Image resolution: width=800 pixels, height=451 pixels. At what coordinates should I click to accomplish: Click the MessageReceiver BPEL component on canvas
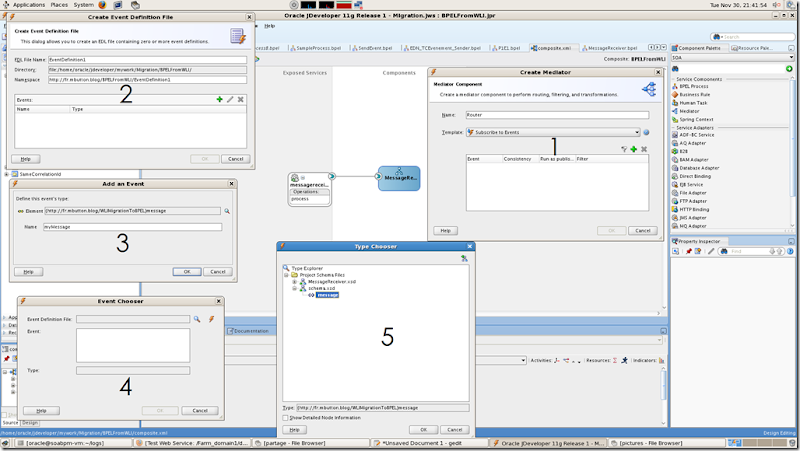click(x=399, y=178)
